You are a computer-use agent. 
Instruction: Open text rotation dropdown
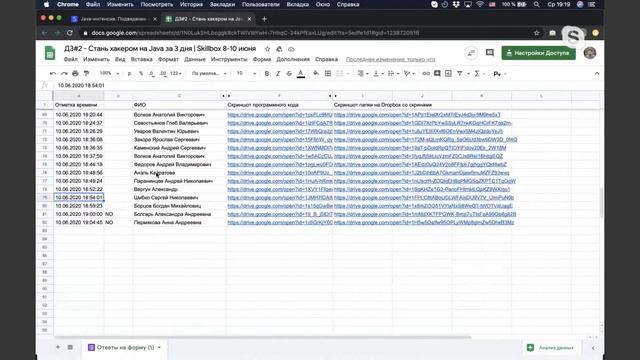click(x=409, y=73)
